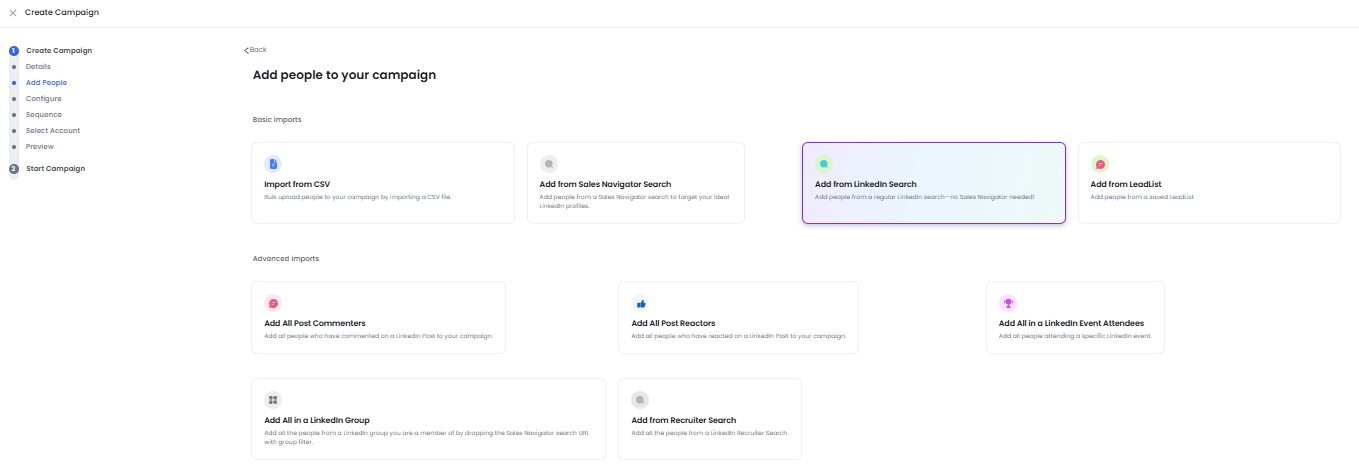Choose Add from LeadList
This screenshot has width=1359, height=475.
[x=1209, y=183]
